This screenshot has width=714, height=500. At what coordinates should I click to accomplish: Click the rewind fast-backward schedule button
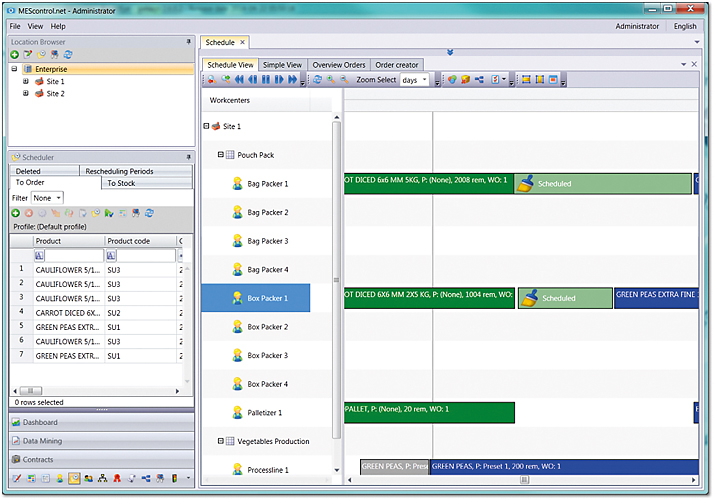239,80
